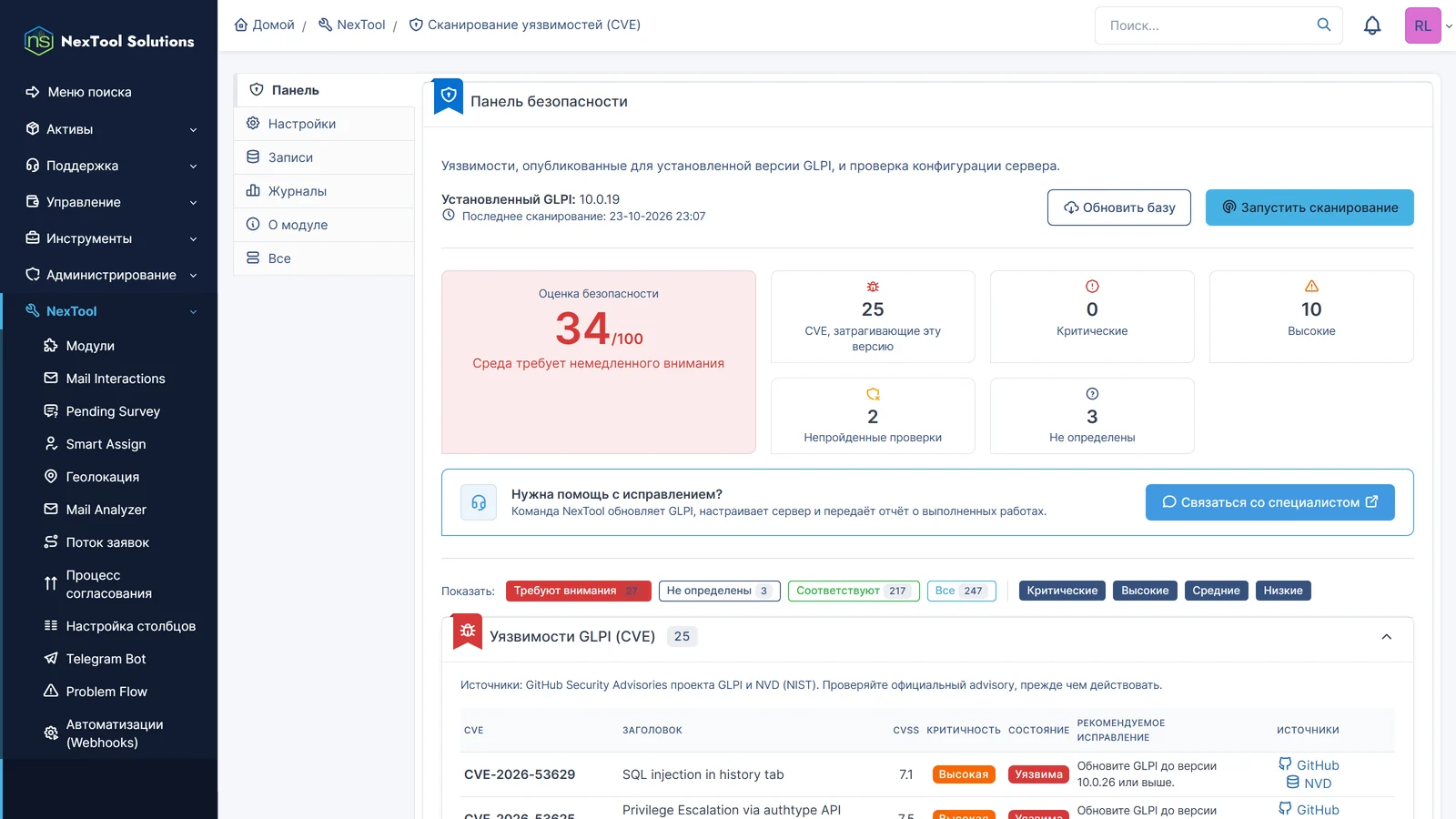Toggle Критические severity filter
1456x819 pixels.
1062,591
